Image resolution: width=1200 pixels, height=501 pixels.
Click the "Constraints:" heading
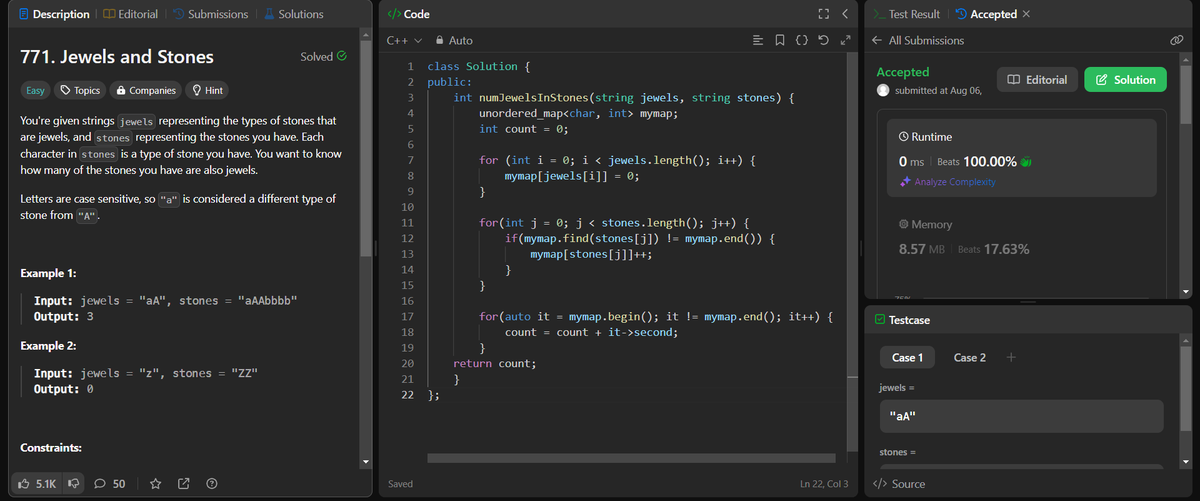51,447
